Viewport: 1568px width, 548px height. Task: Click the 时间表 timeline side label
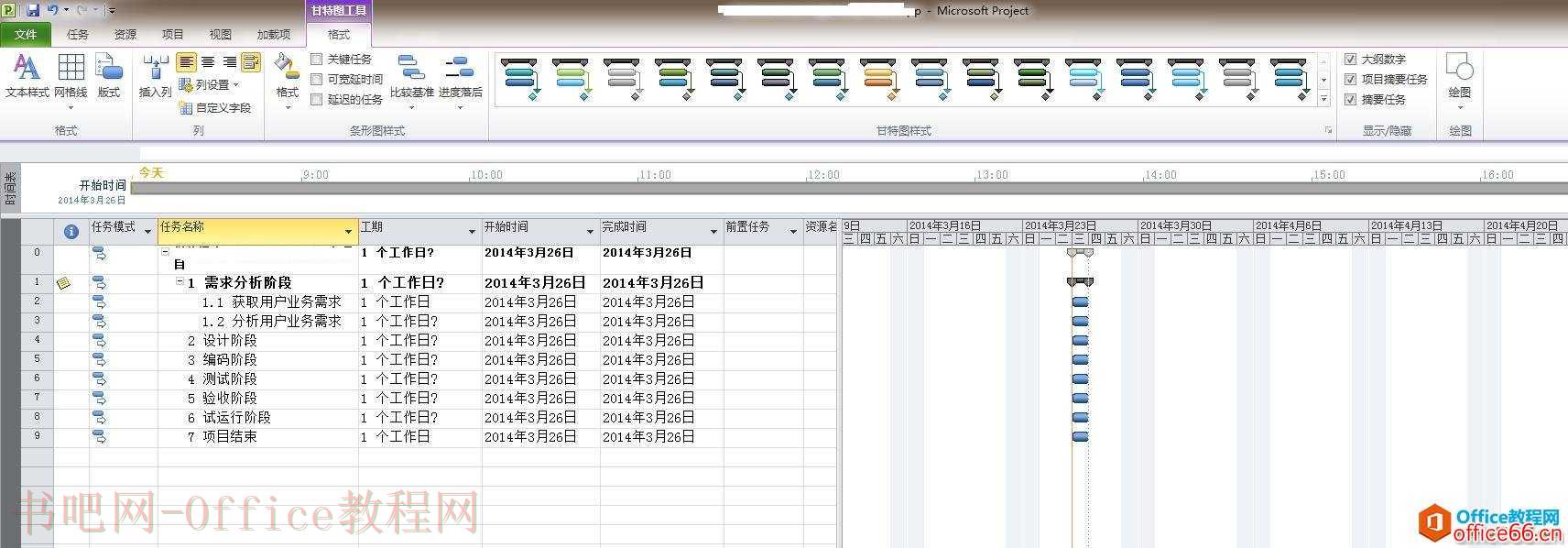(x=10, y=188)
